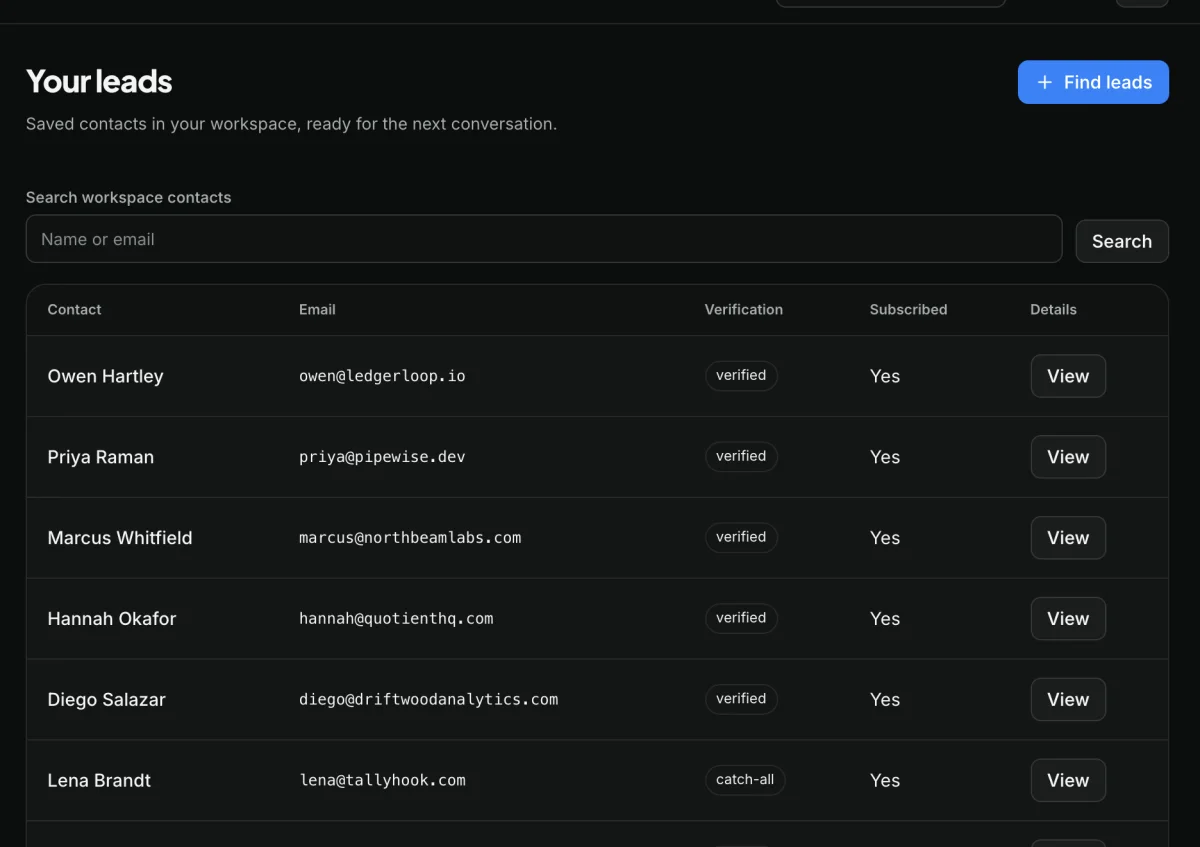Click the Search workspace contacts label
The image size is (1200, 847).
point(128,198)
